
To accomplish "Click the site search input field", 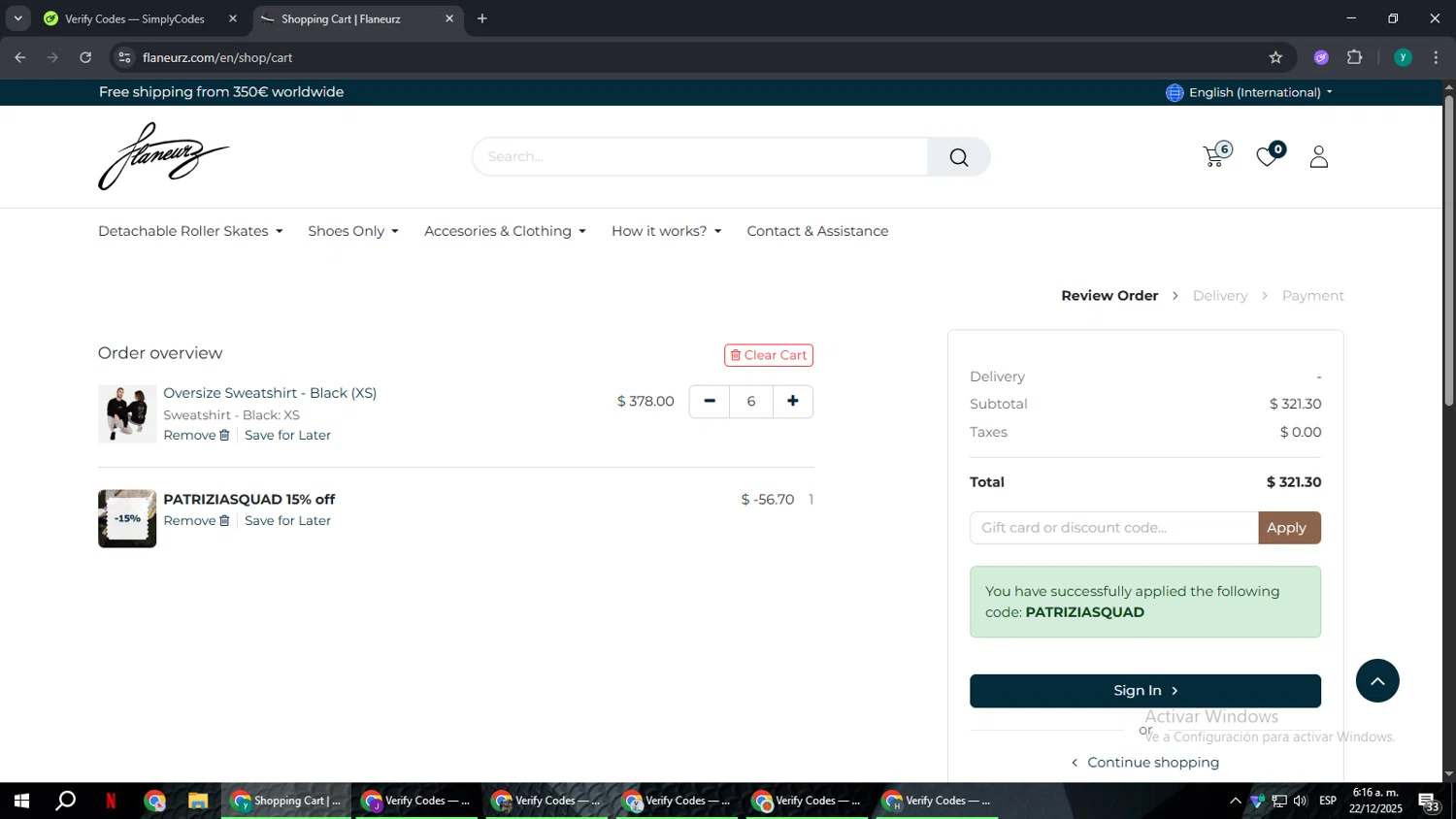I will (700, 157).
